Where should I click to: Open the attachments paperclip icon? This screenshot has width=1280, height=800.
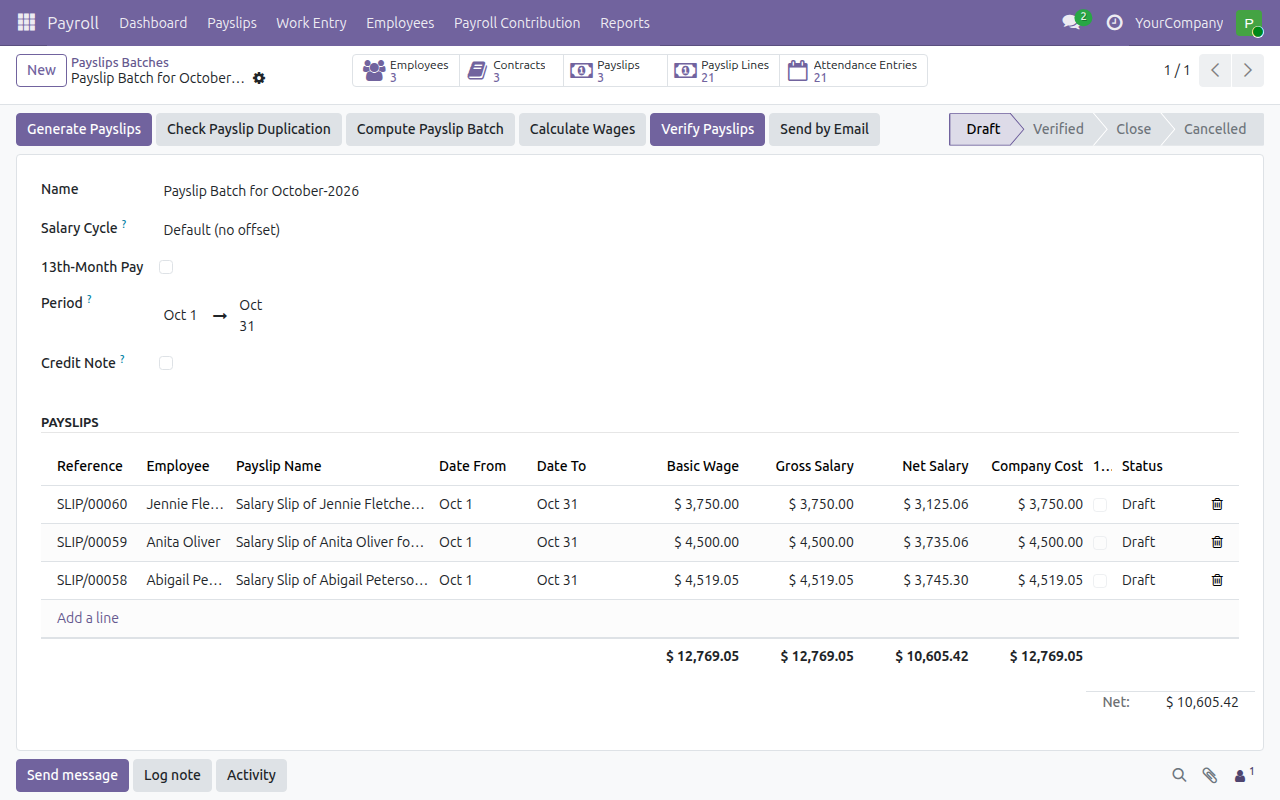coord(1209,775)
